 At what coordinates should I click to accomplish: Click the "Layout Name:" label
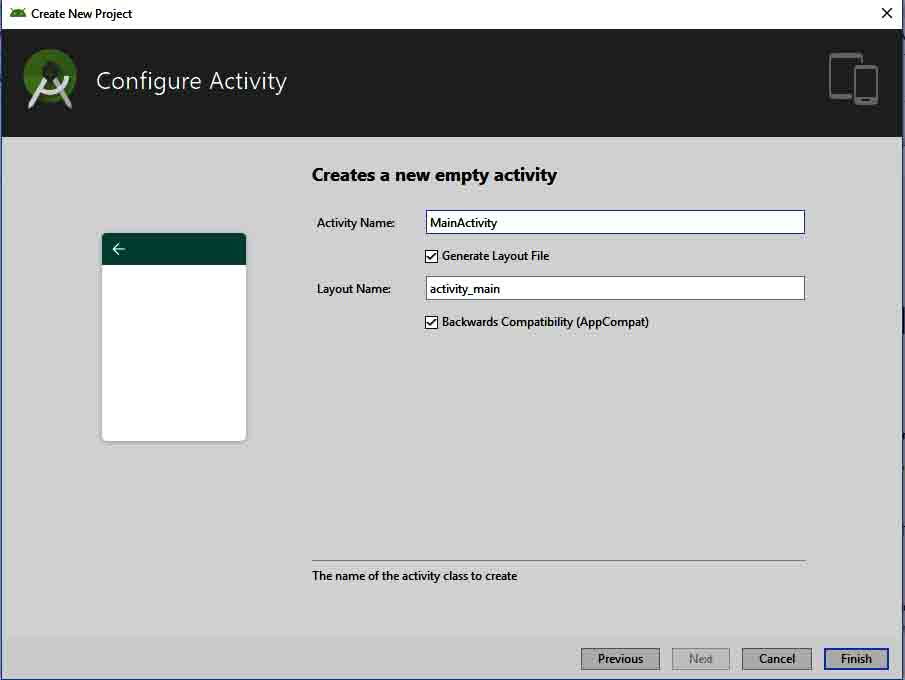(353, 289)
